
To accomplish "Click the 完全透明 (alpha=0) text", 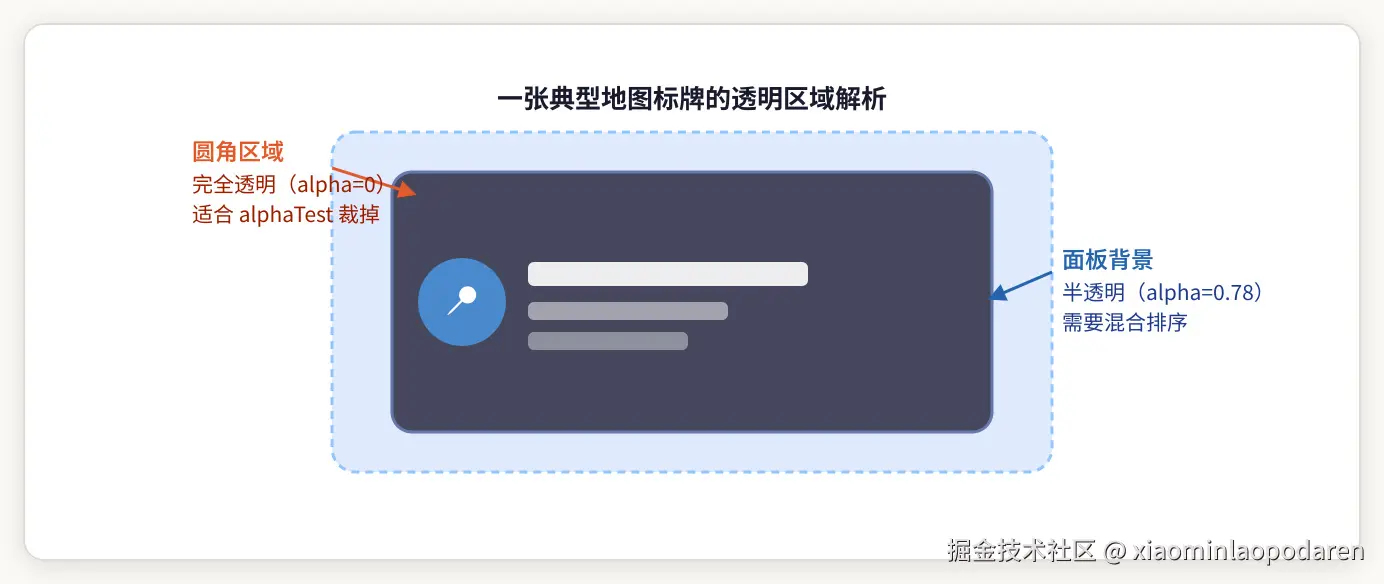I will [289, 184].
